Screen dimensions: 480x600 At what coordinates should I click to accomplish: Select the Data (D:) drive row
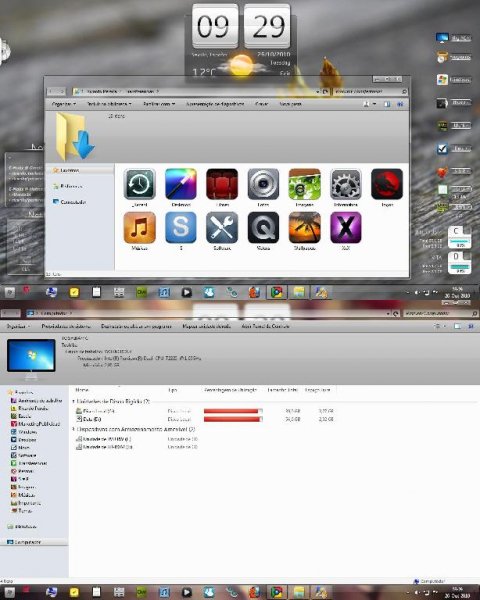[205, 419]
